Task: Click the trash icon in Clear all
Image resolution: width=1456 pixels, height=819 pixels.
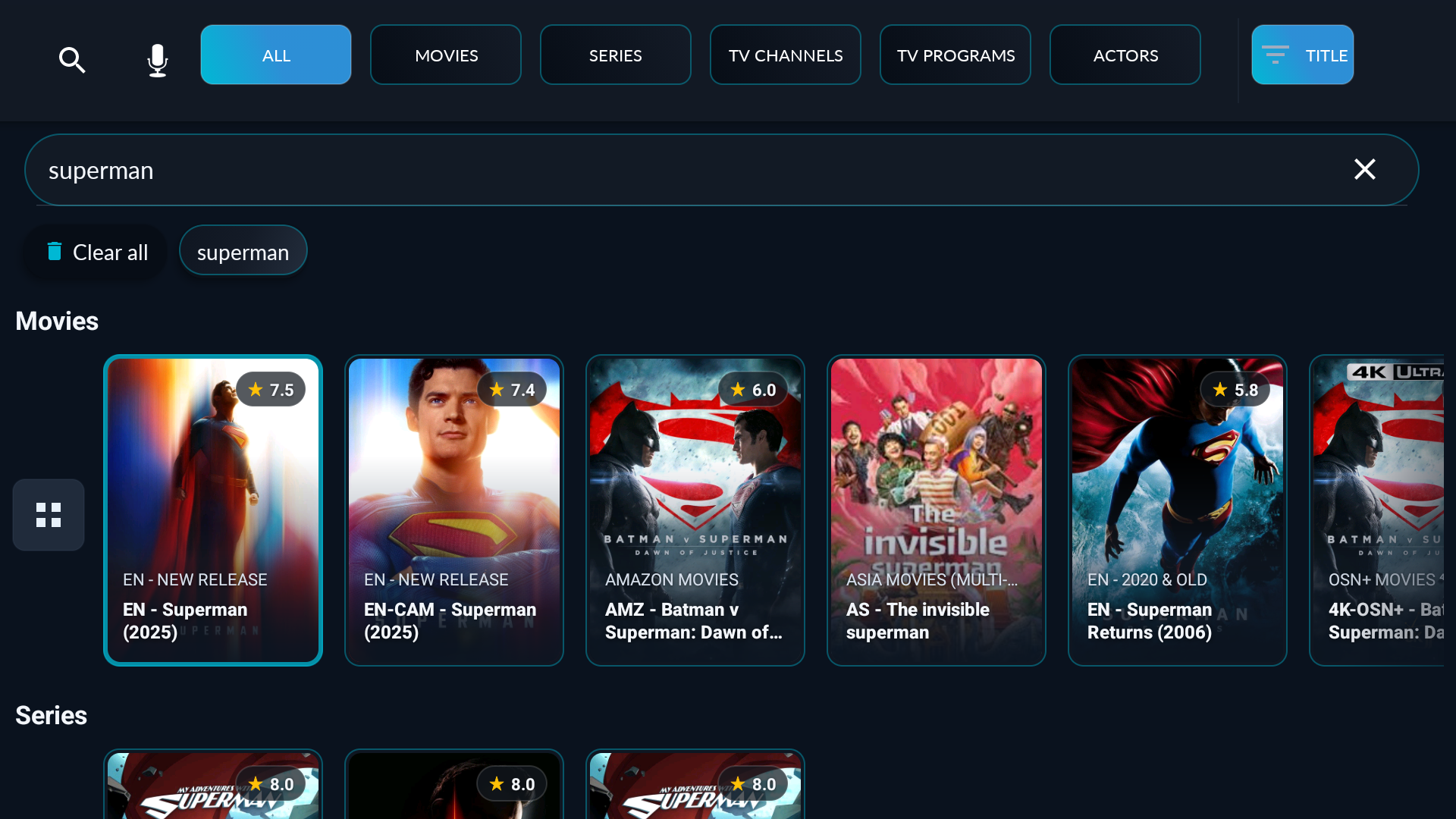Action: click(x=55, y=251)
